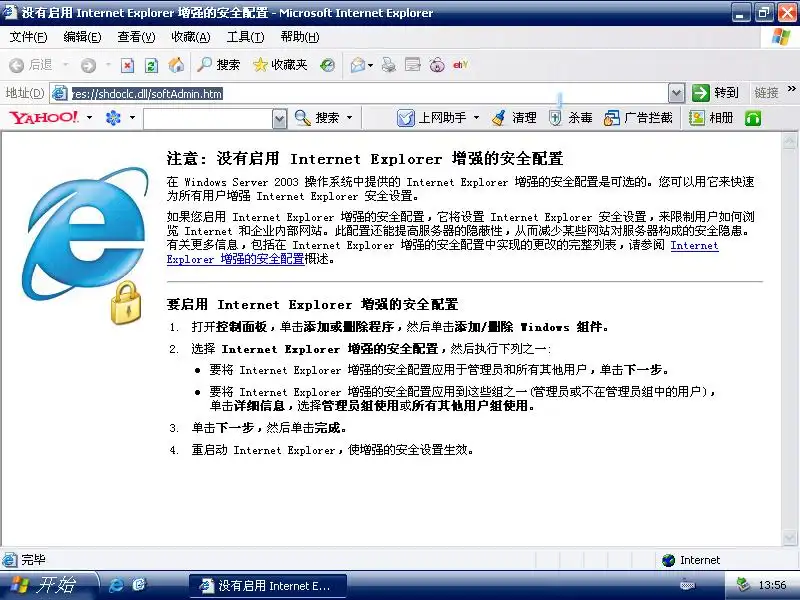Open the Internet Explorer 增强的安全配置 overview link
The width and height of the screenshot is (800, 600).
coord(236,259)
